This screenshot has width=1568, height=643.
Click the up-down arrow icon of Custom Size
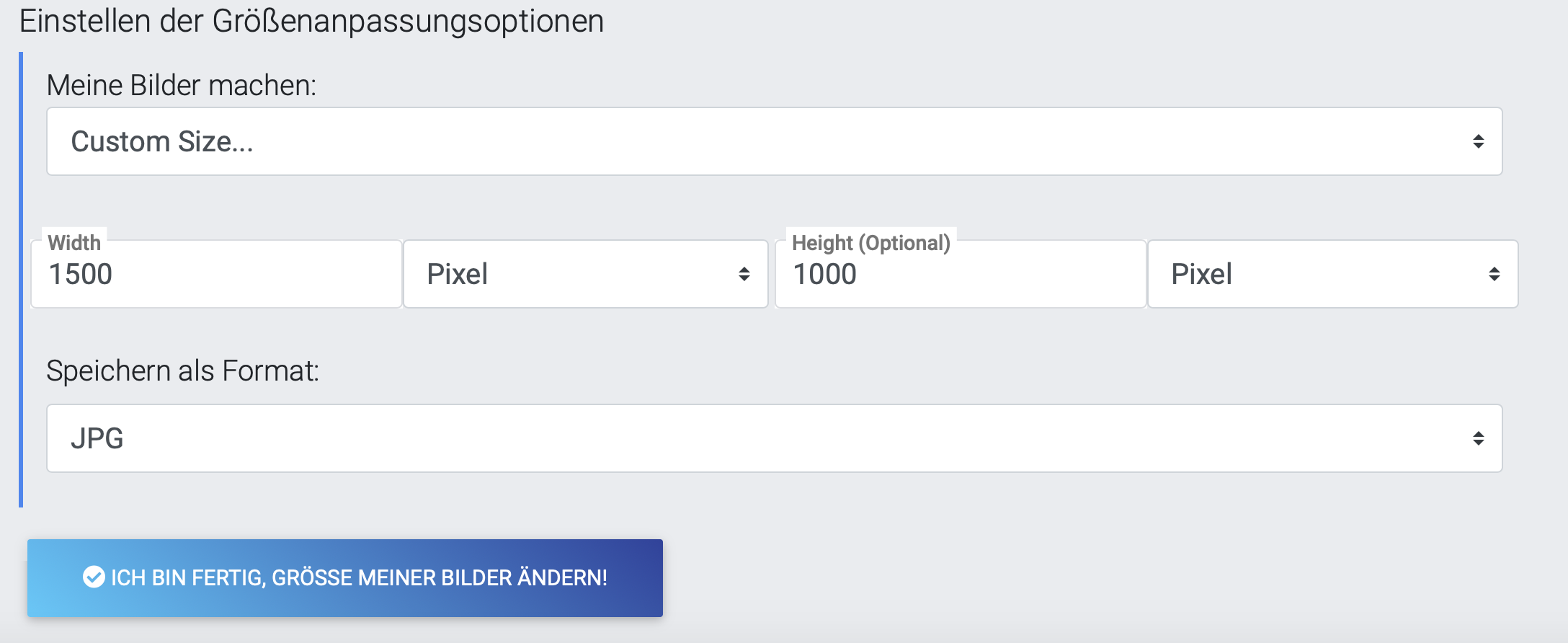1478,141
